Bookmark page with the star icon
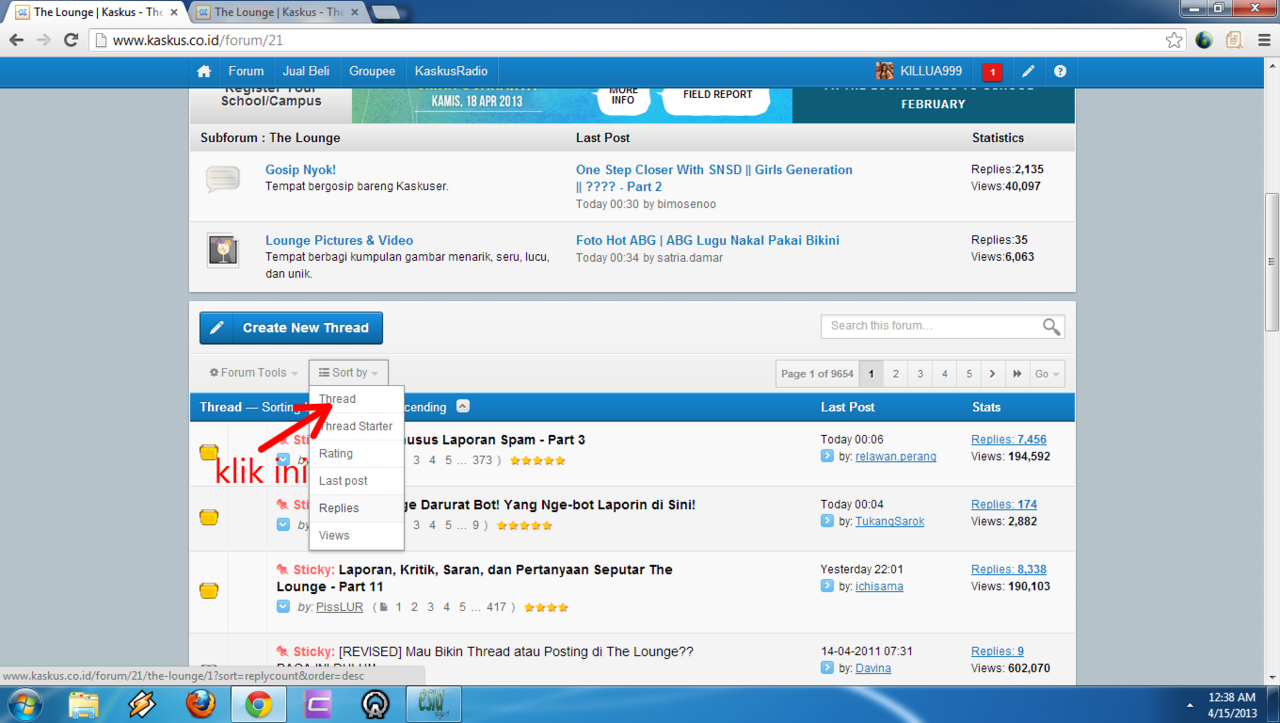Image resolution: width=1280 pixels, height=723 pixels. coord(1174,40)
